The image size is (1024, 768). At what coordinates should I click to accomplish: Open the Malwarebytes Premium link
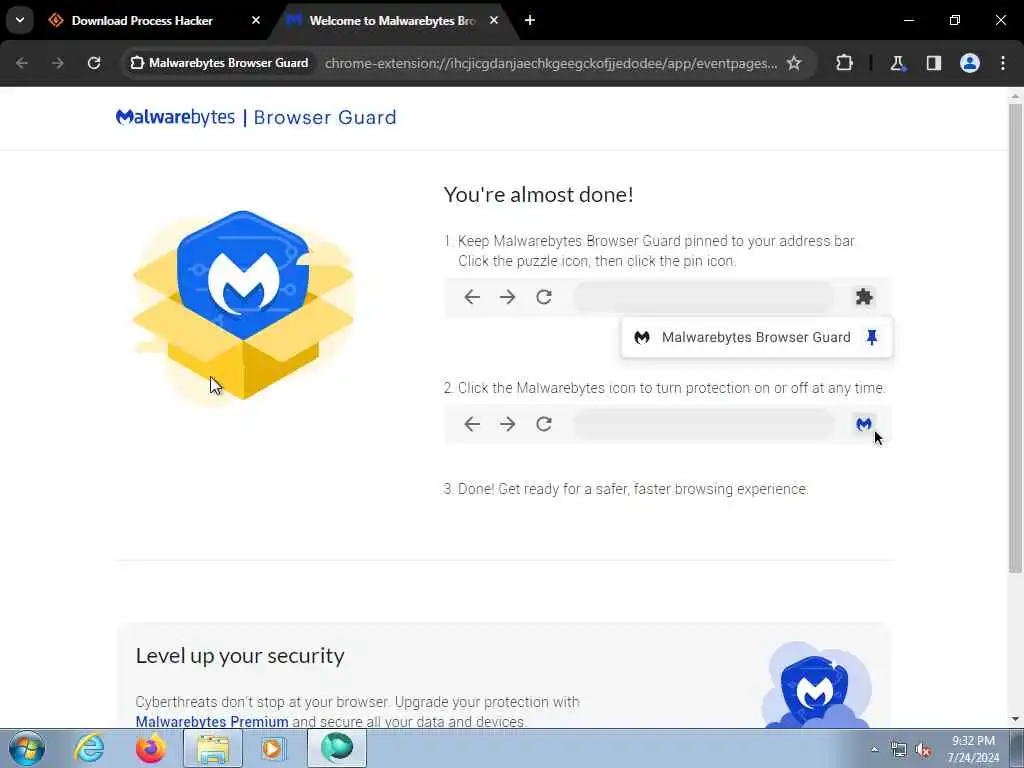pyautogui.click(x=212, y=722)
